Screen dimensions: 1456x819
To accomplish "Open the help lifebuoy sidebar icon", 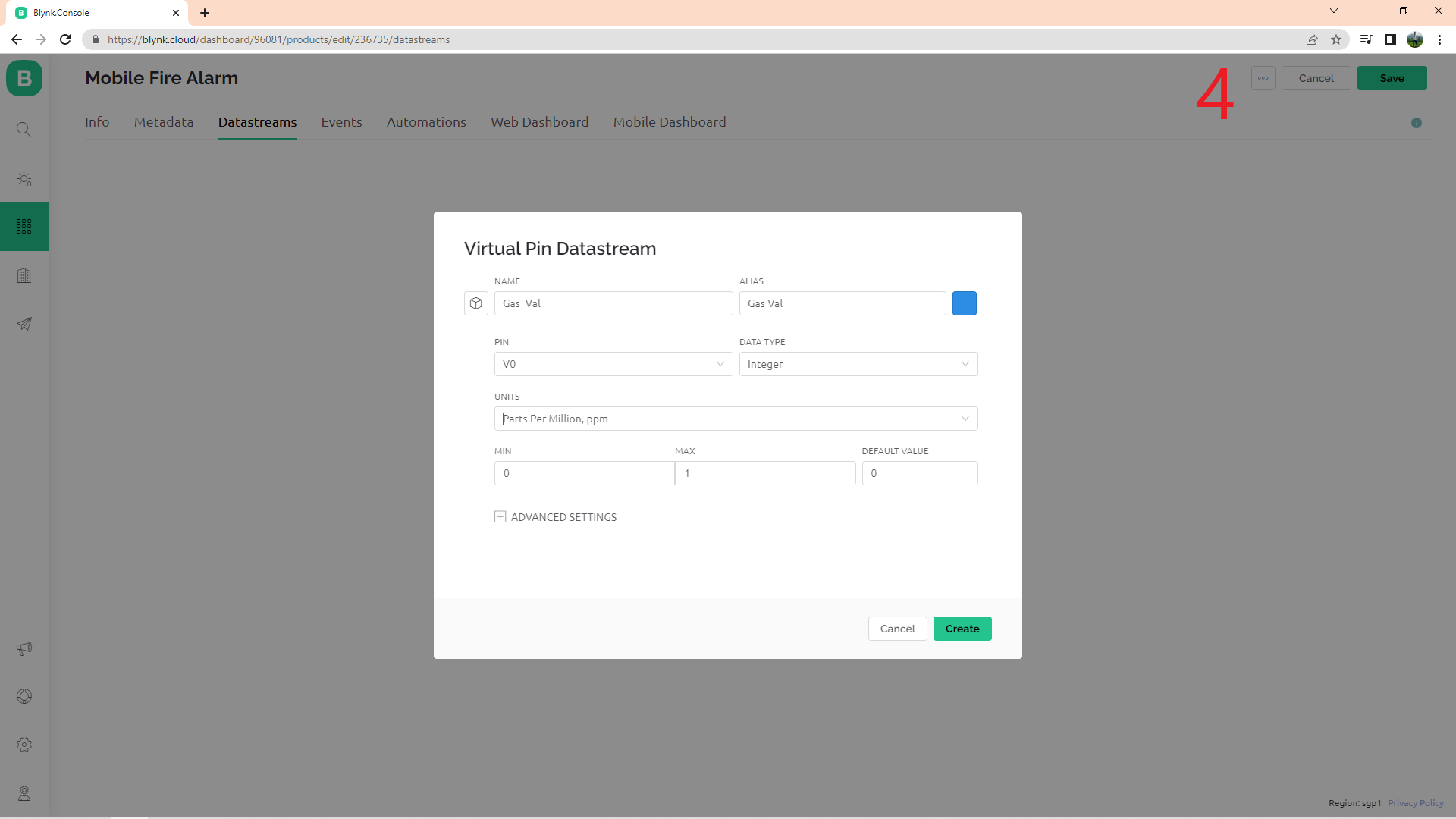I will tap(24, 696).
